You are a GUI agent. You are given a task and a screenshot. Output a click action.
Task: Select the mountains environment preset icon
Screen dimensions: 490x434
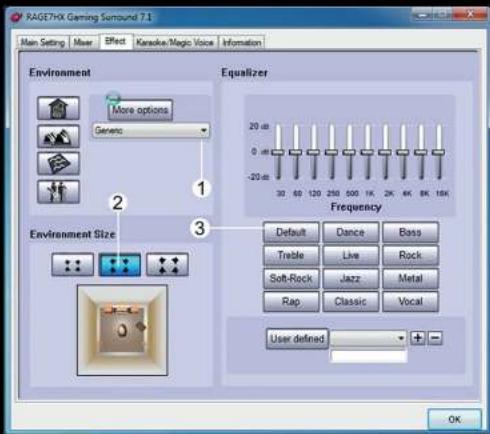point(58,136)
